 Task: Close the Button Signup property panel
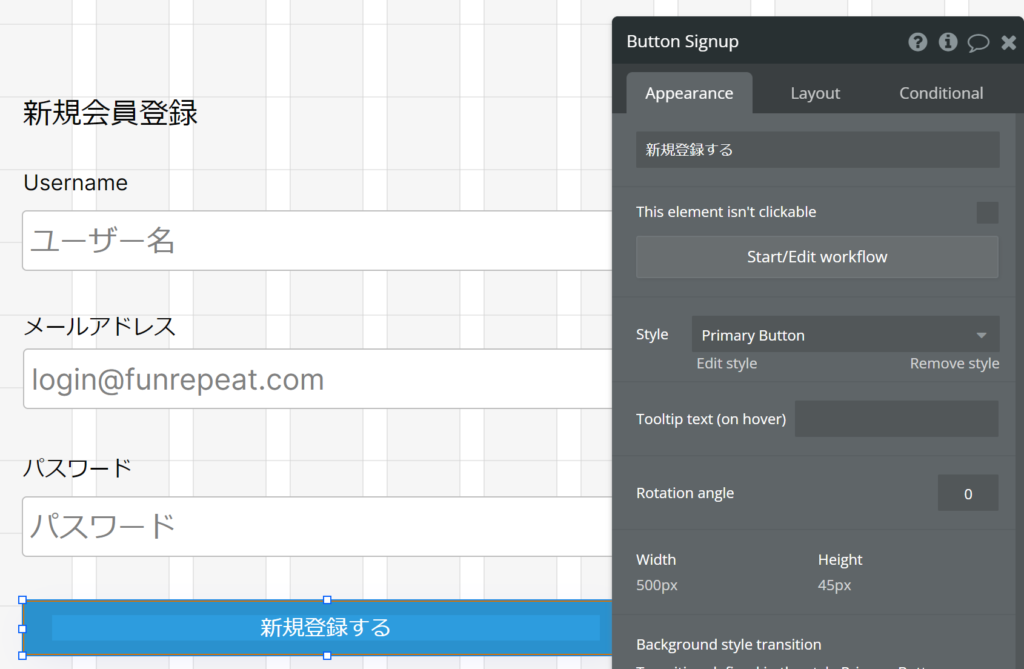[1008, 42]
